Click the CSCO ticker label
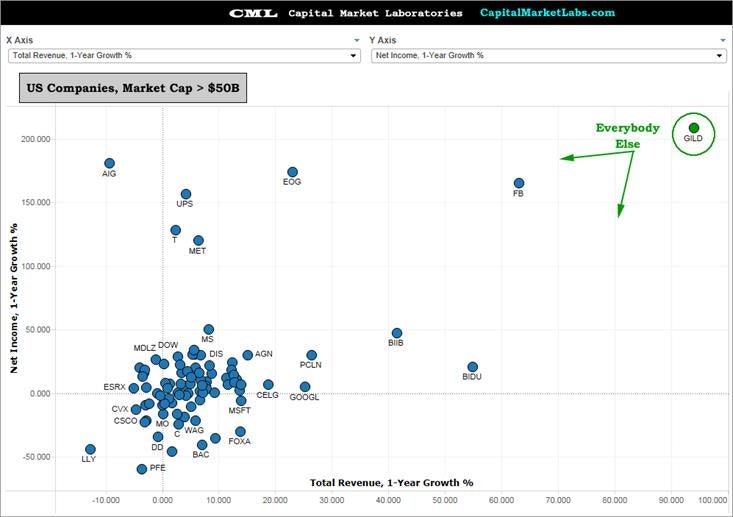The height and width of the screenshot is (517, 733). (126, 421)
